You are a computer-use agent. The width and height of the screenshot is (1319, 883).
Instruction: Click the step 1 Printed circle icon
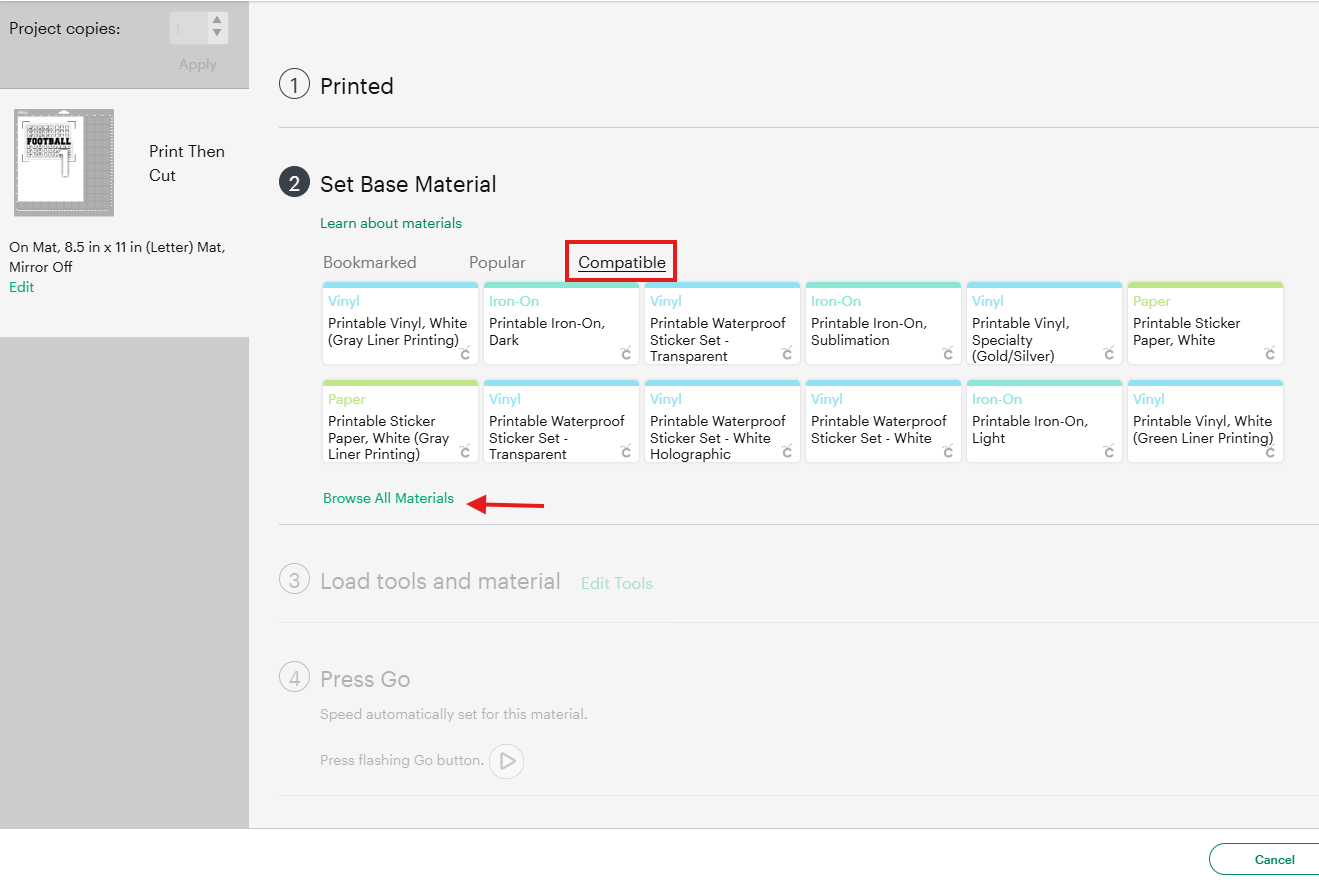click(294, 86)
